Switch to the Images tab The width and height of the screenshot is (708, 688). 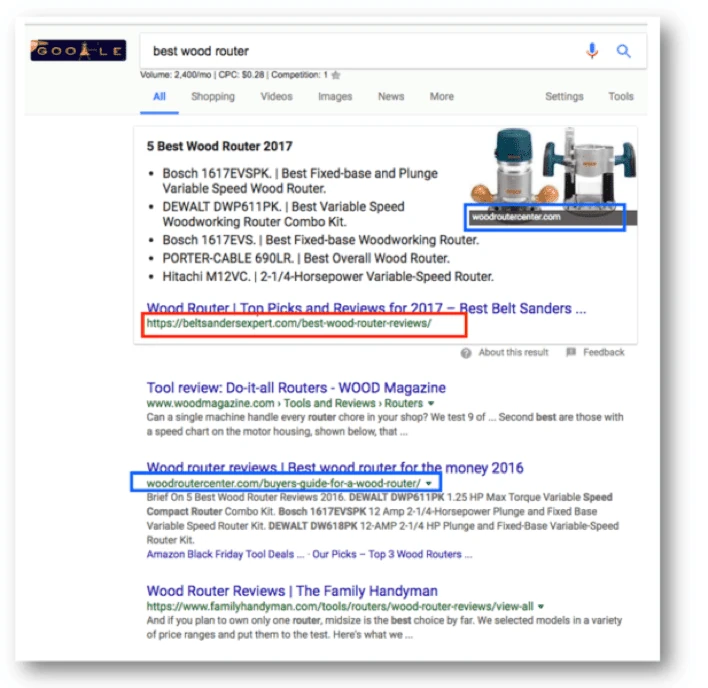335,97
